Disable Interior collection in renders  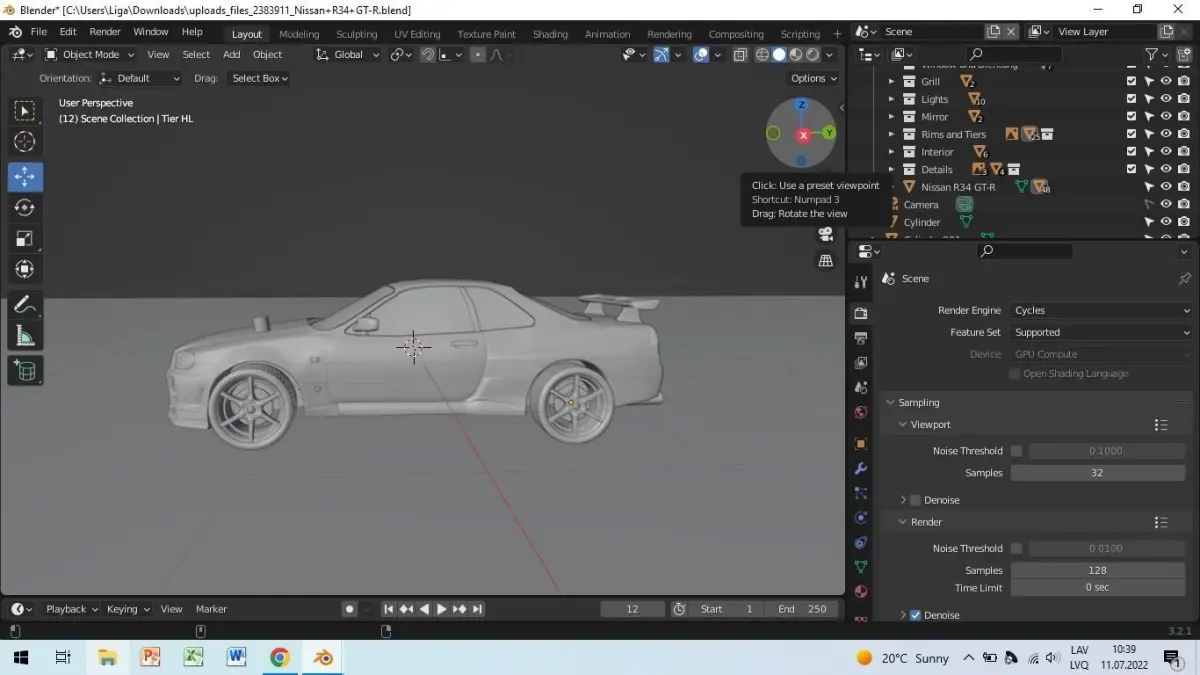[x=1184, y=152]
